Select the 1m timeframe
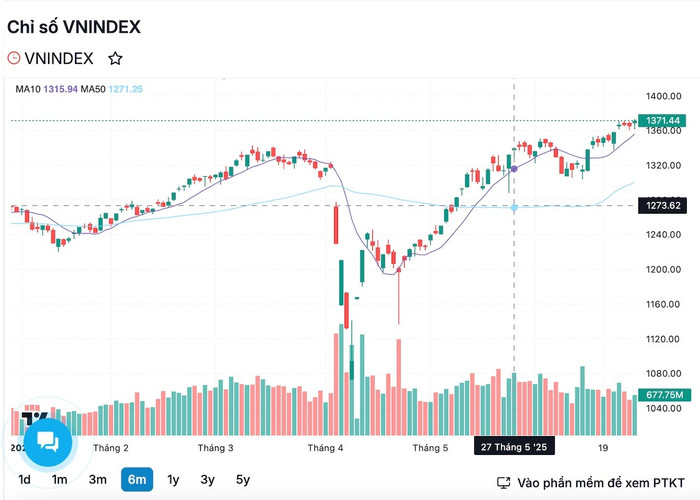The image size is (700, 500). pos(59,479)
